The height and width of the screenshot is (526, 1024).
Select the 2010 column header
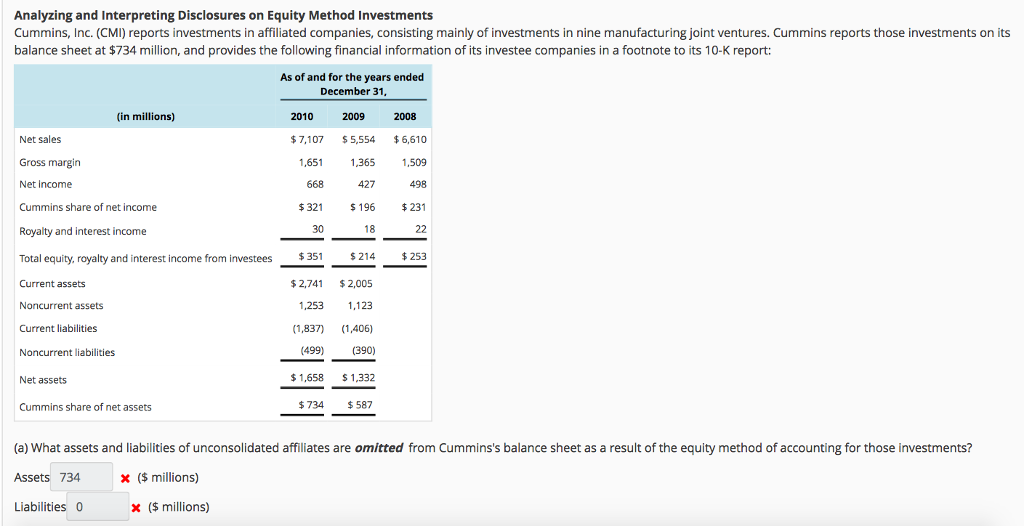pos(302,116)
